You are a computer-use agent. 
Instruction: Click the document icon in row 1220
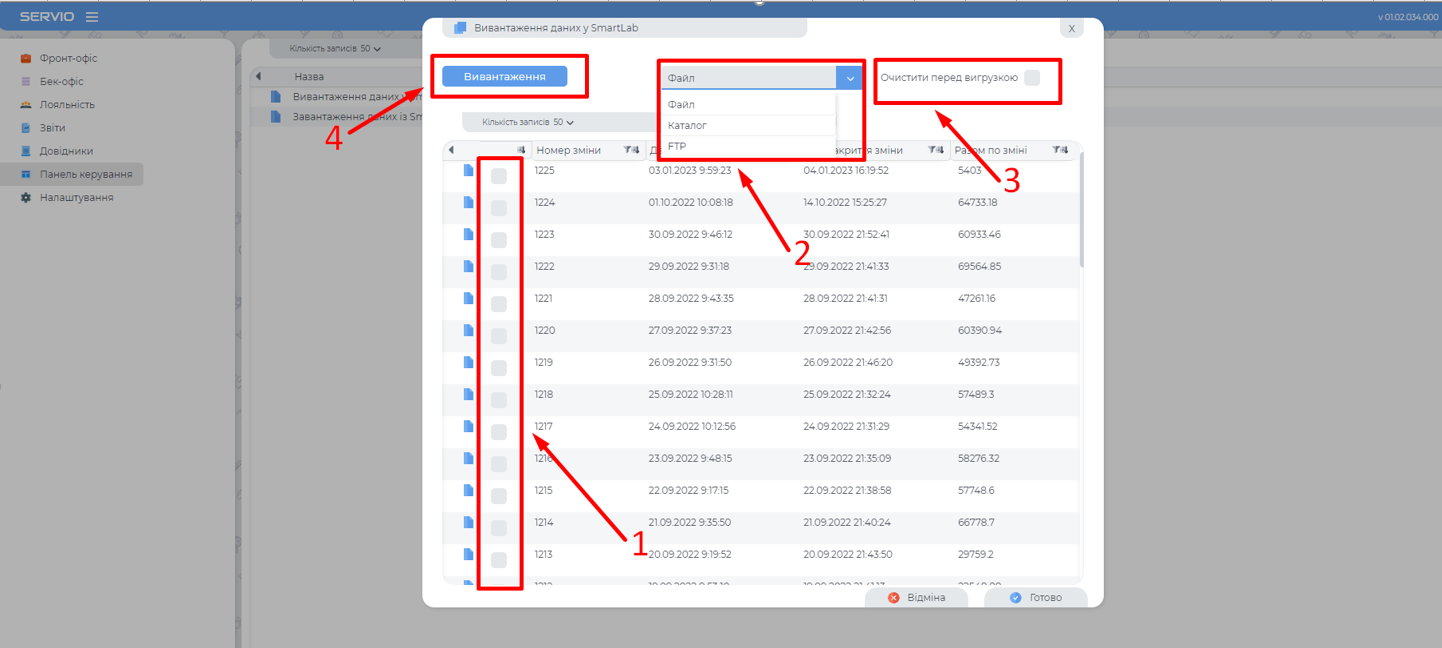click(x=468, y=331)
